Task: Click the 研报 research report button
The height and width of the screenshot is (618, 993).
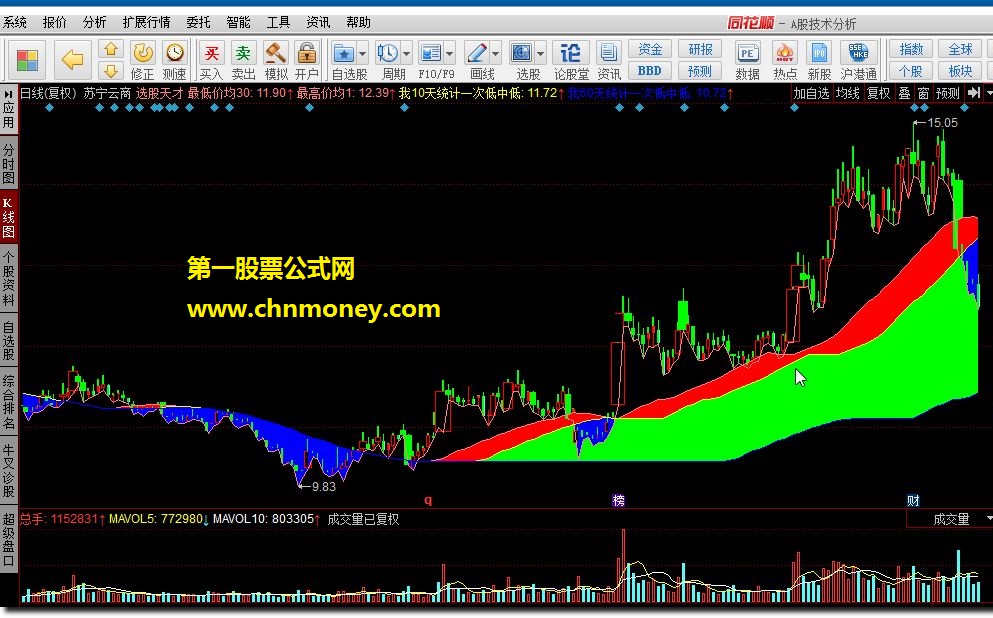Action: tap(700, 49)
